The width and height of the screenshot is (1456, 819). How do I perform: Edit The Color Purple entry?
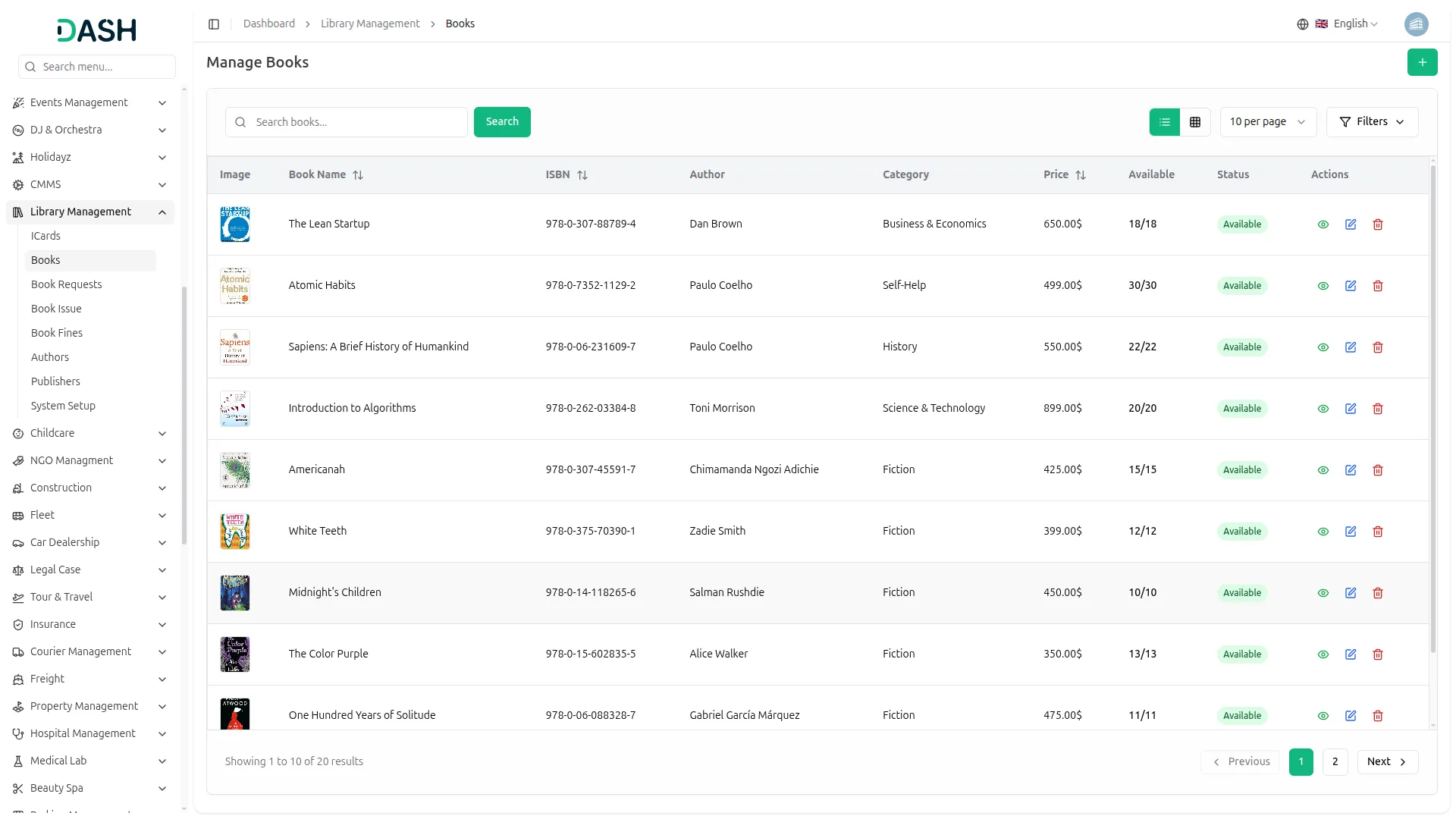(1351, 654)
